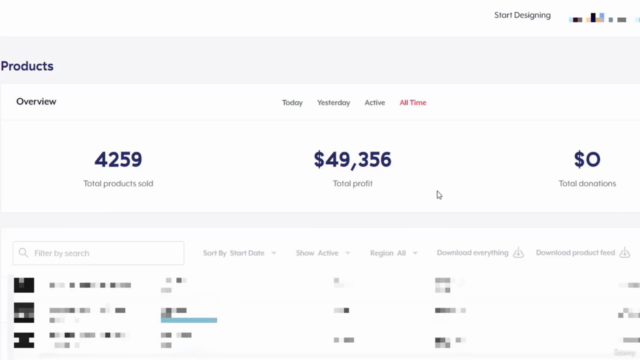Click the Overview section label
This screenshot has height=360, width=640.
[x=36, y=102]
